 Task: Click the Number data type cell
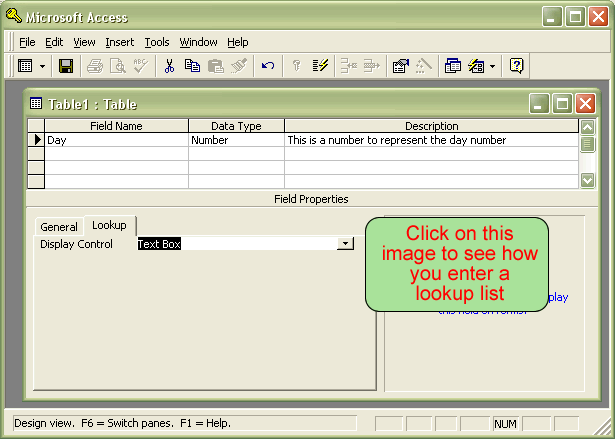click(237, 140)
